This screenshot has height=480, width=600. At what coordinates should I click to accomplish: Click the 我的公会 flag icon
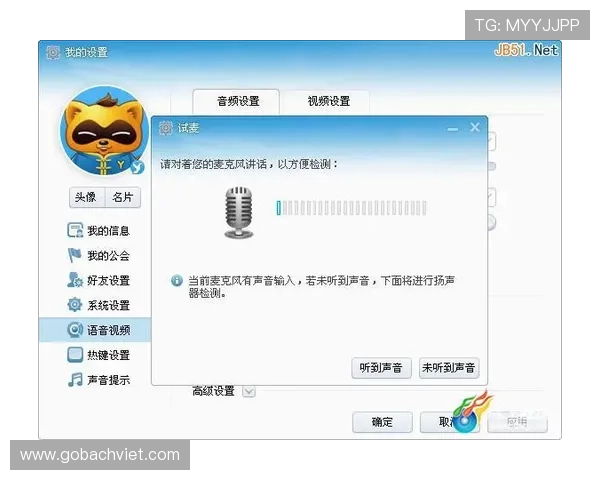click(75, 255)
